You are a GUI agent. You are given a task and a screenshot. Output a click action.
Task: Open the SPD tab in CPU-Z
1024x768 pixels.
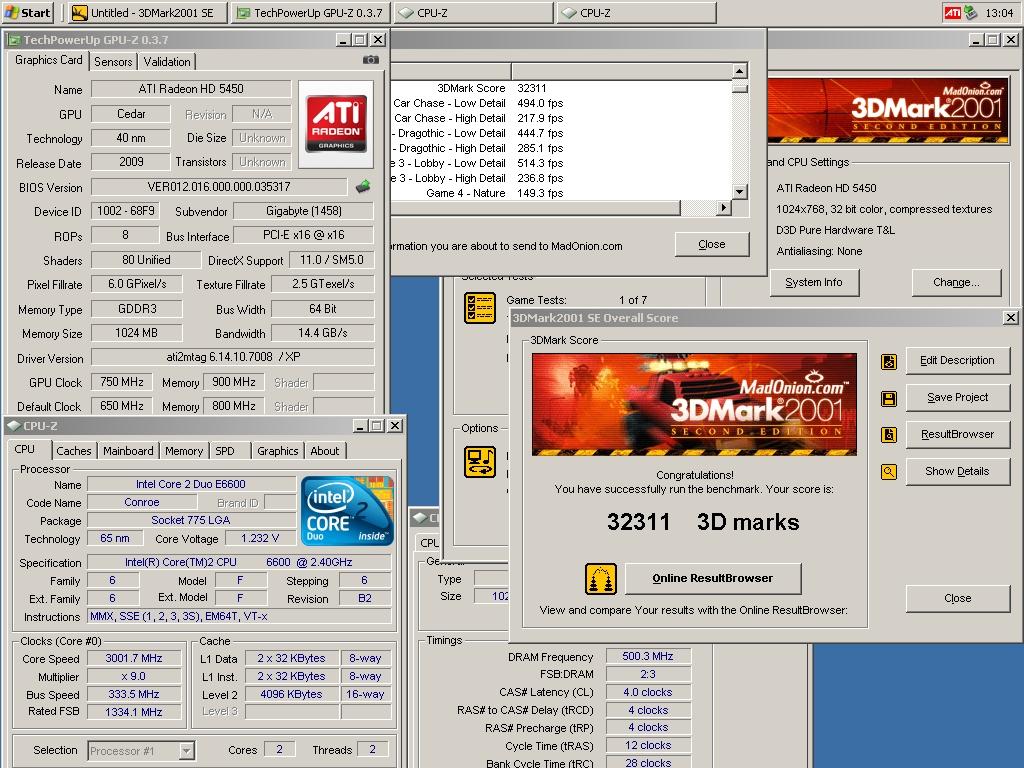pyautogui.click(x=225, y=451)
